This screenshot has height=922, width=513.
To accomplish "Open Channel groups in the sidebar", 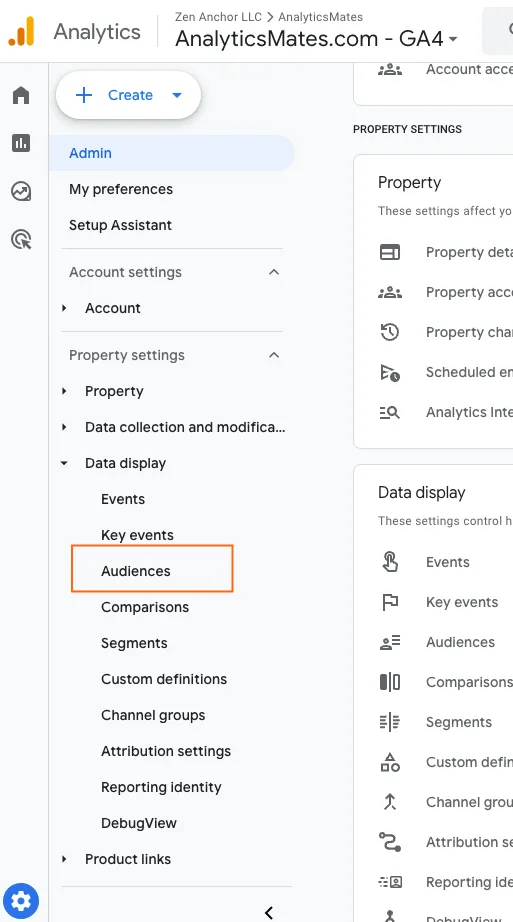I will (x=153, y=715).
